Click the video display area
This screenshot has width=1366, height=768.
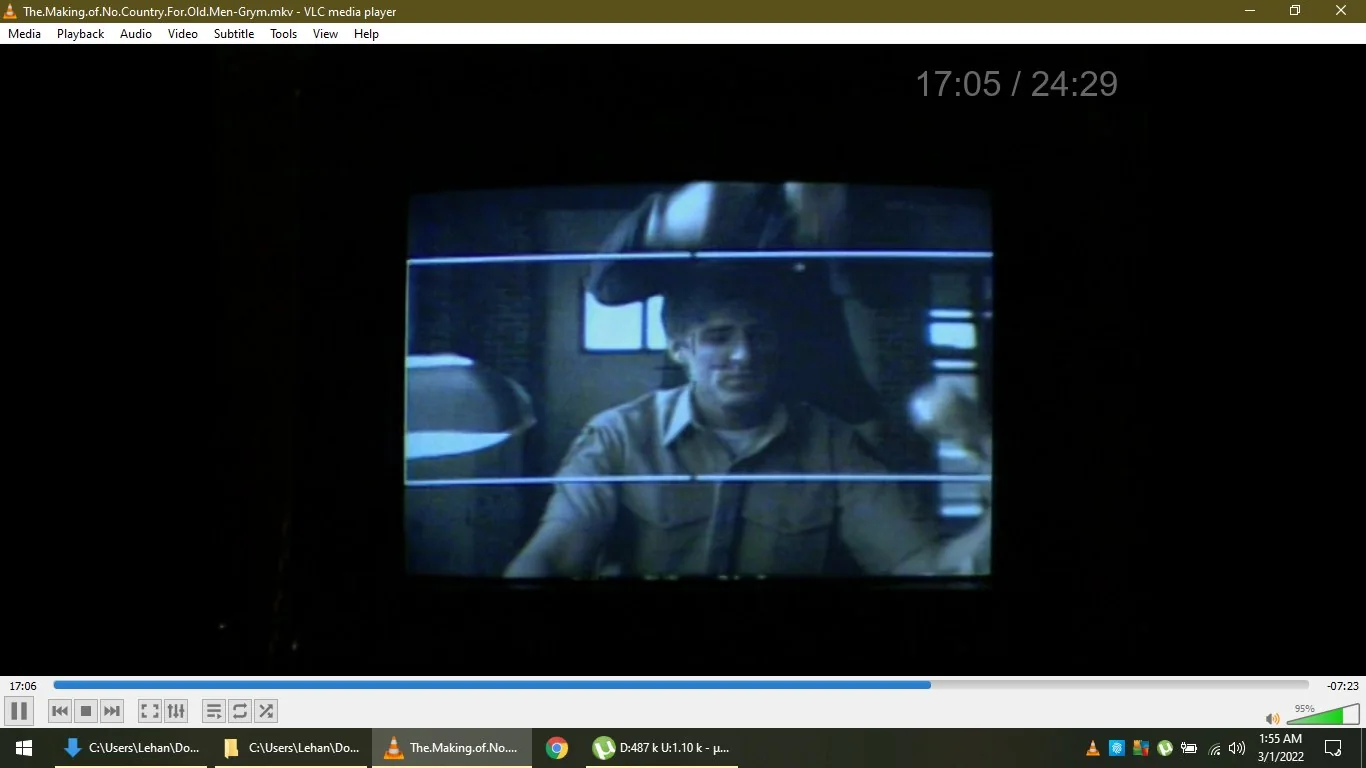coord(683,360)
